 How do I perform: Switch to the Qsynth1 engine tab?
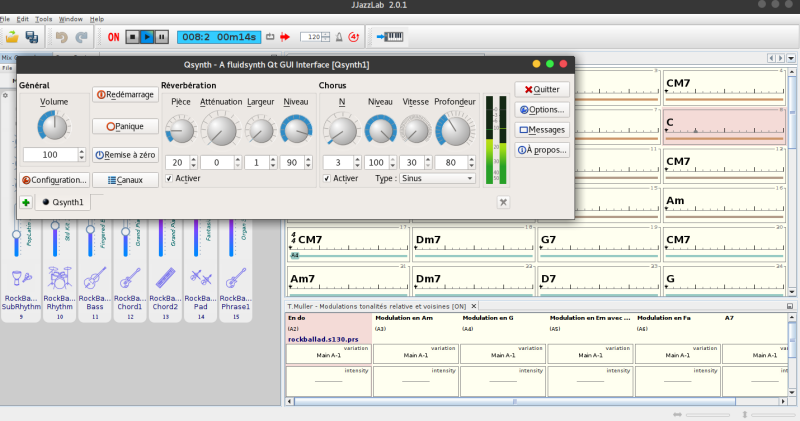click(63, 202)
